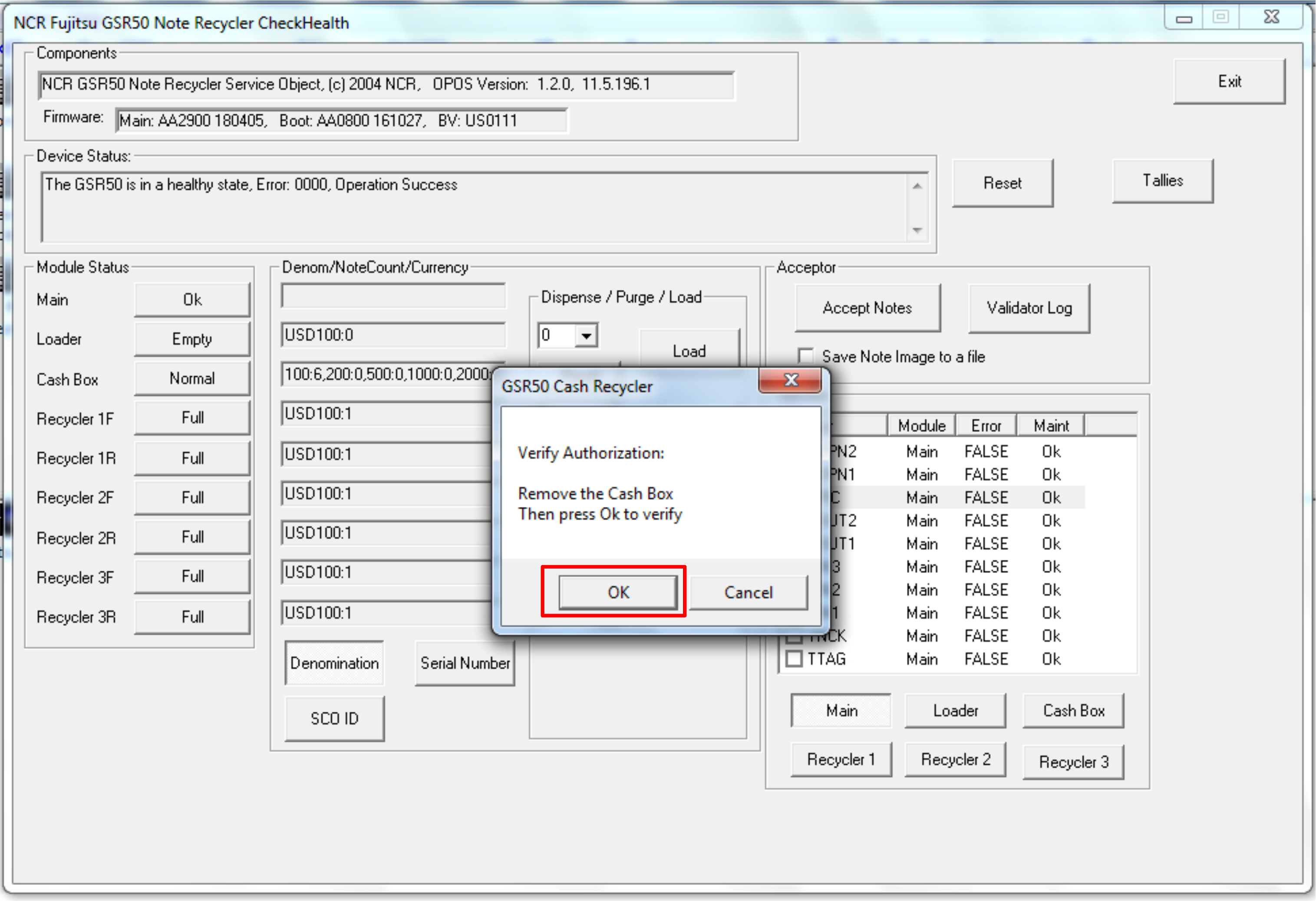Check the TTAG row checkbox
The image size is (1316, 901).
tap(794, 659)
